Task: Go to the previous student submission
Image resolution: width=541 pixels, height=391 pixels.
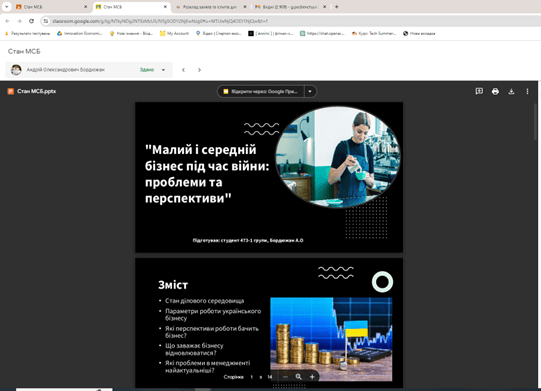Action: click(184, 70)
